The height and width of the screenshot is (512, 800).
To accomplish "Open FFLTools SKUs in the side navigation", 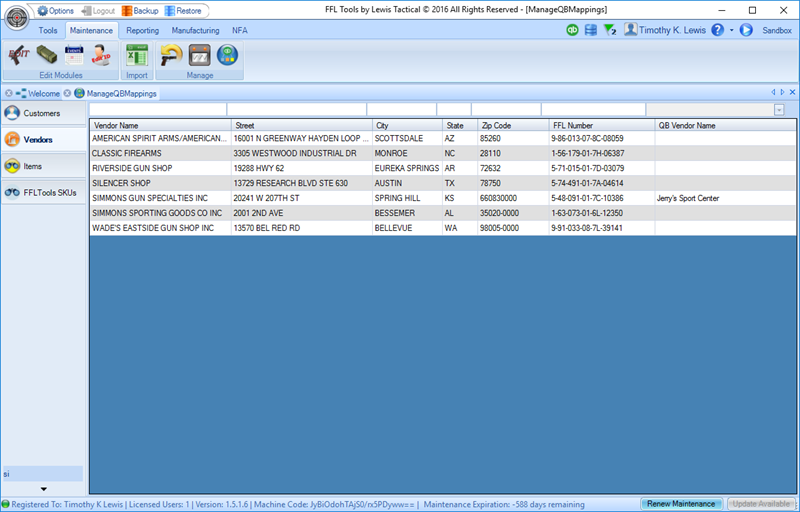I will (x=43, y=192).
